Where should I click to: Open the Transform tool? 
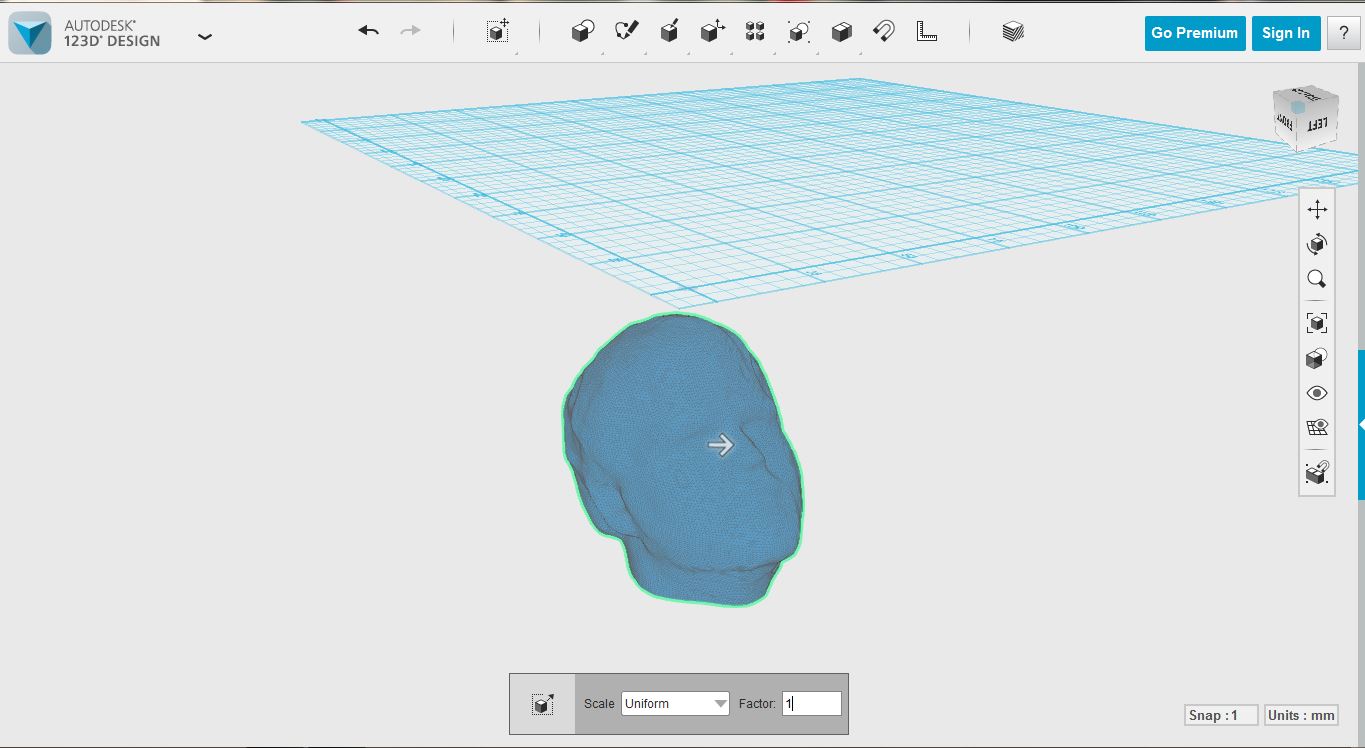[x=498, y=31]
